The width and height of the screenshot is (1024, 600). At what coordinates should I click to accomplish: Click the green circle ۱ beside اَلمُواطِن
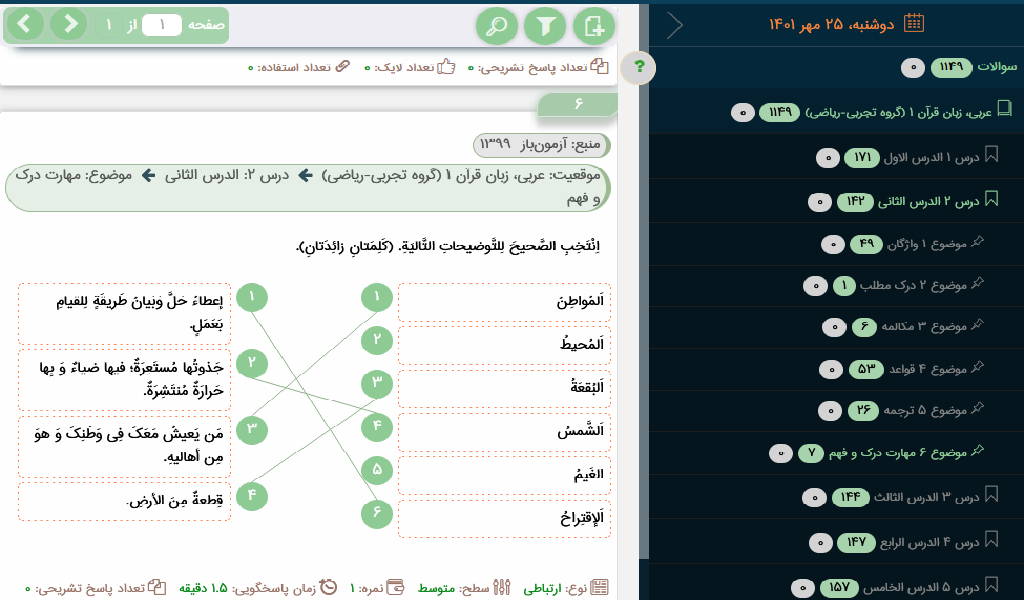point(377,298)
